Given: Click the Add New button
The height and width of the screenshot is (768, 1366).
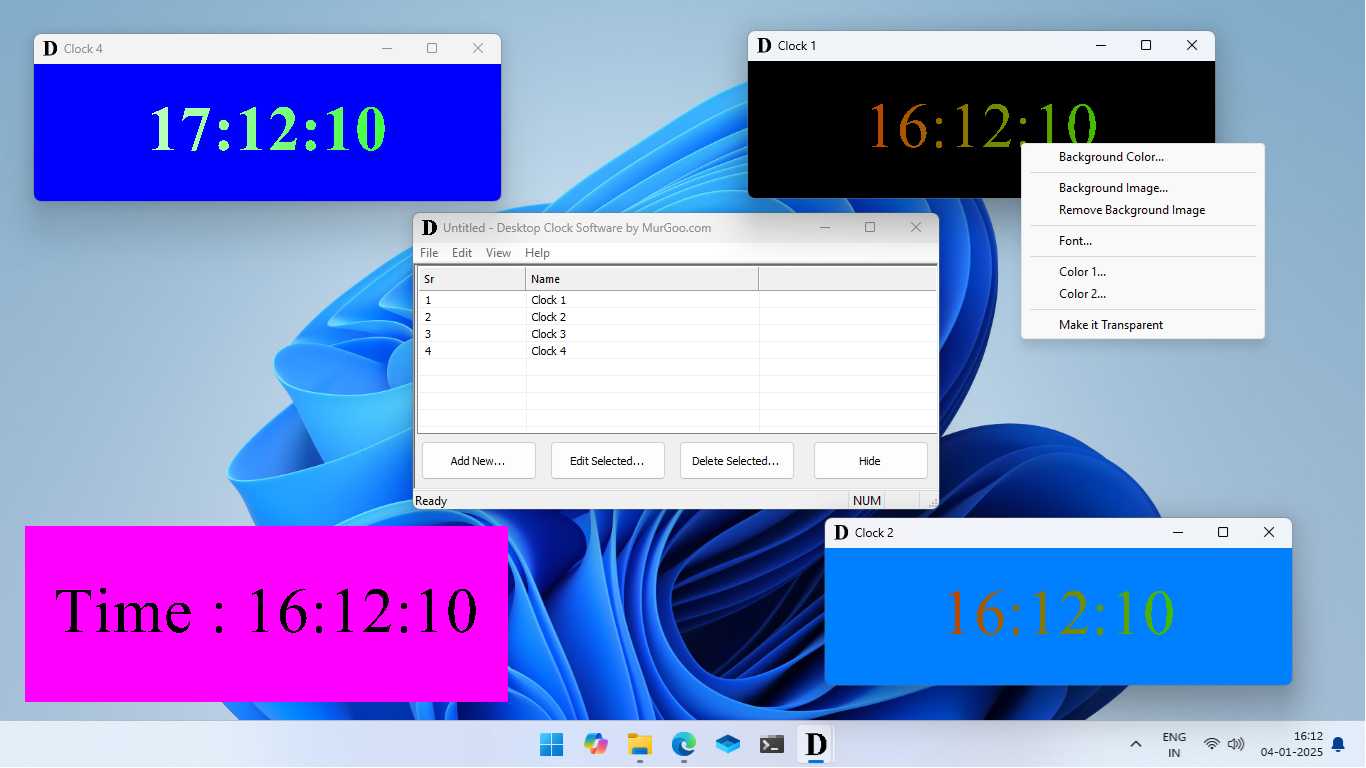Looking at the screenshot, I should [478, 460].
